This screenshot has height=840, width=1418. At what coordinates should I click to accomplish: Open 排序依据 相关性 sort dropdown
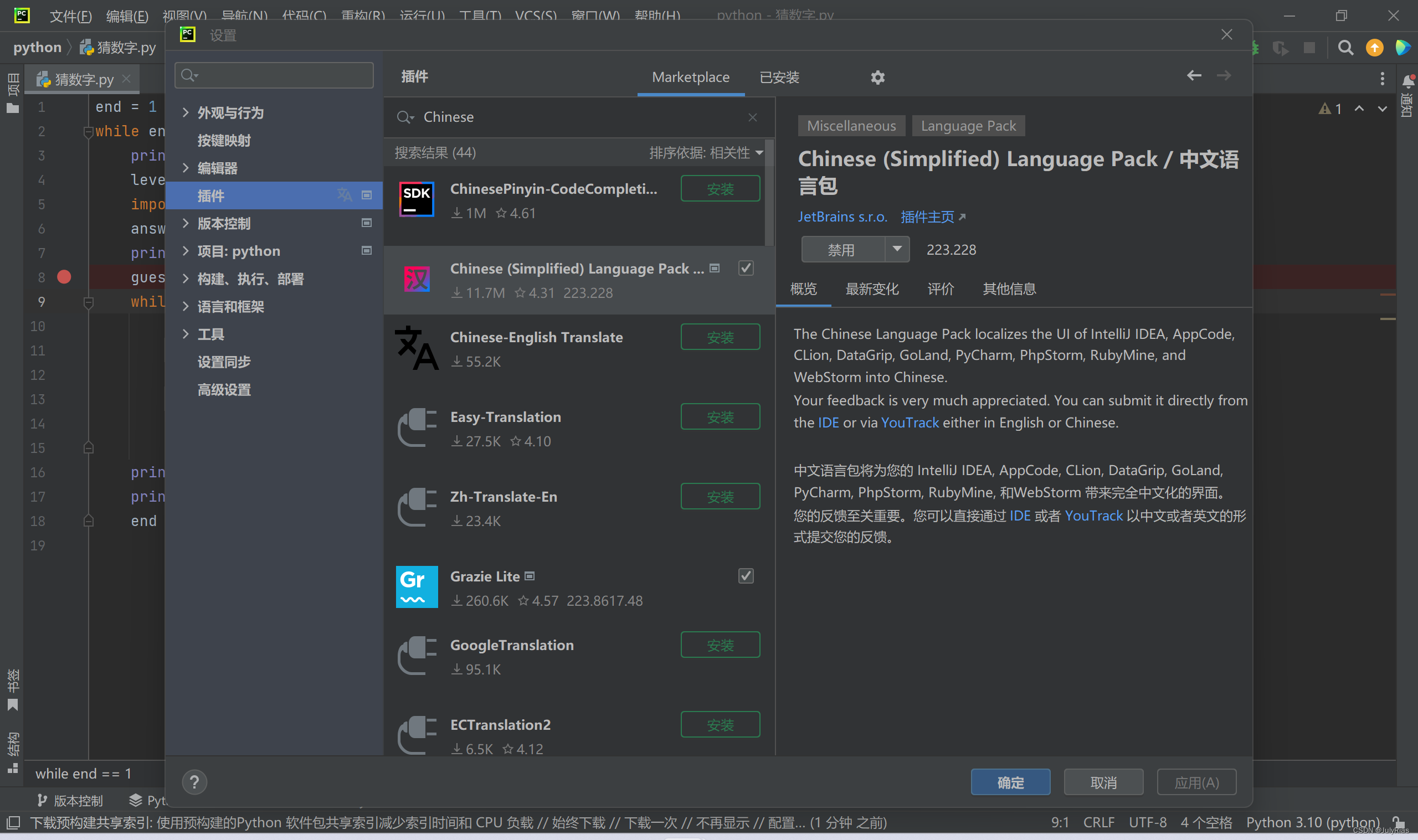706,152
